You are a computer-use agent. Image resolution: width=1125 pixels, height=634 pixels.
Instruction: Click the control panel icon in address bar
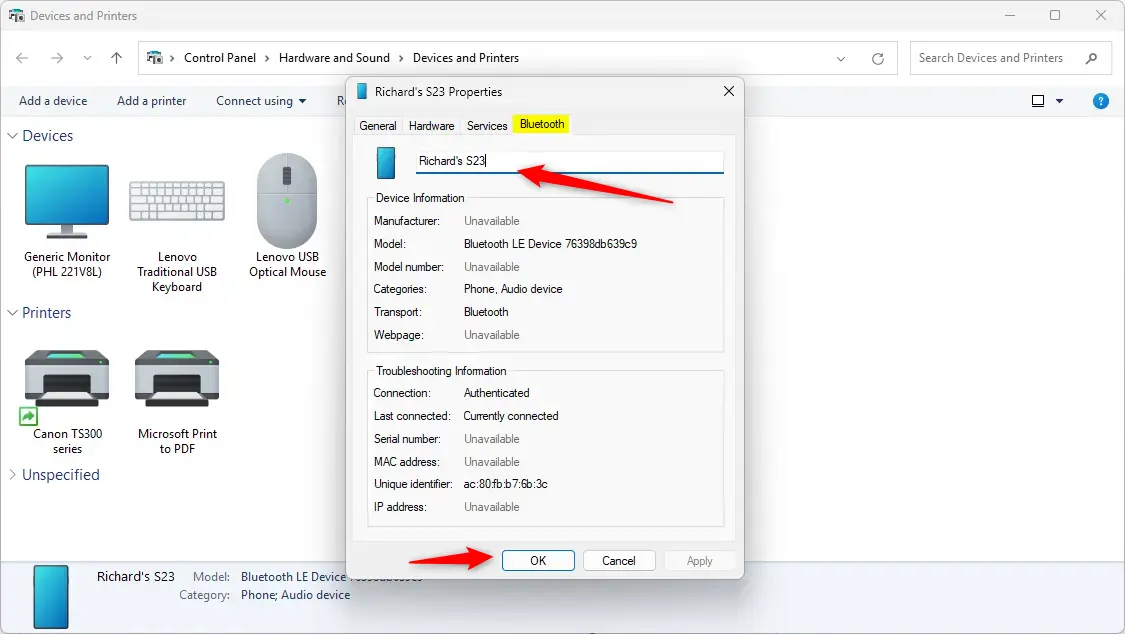click(x=155, y=57)
